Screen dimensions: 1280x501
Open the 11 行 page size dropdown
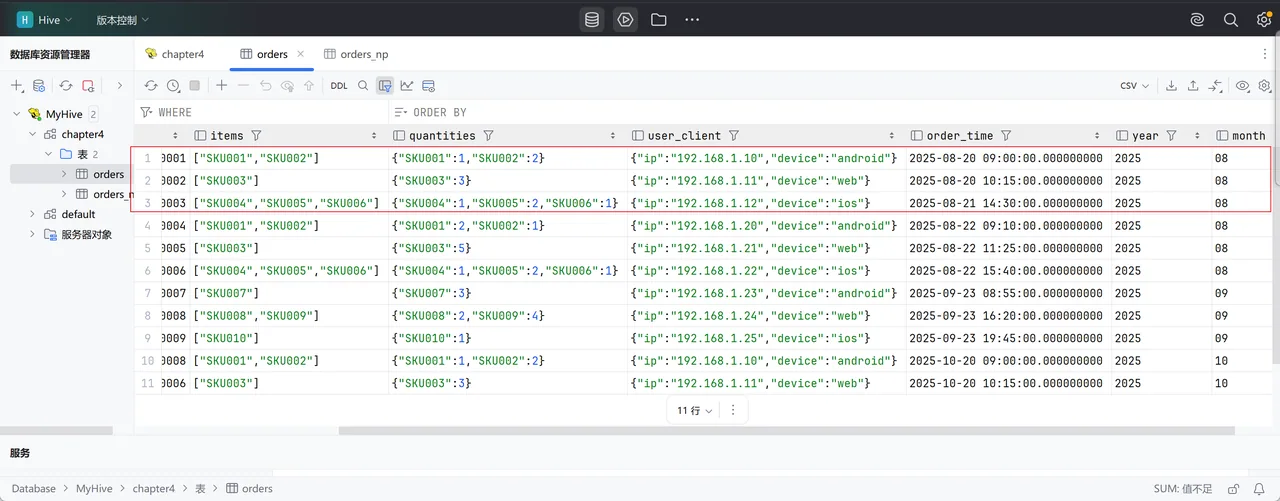click(x=695, y=410)
